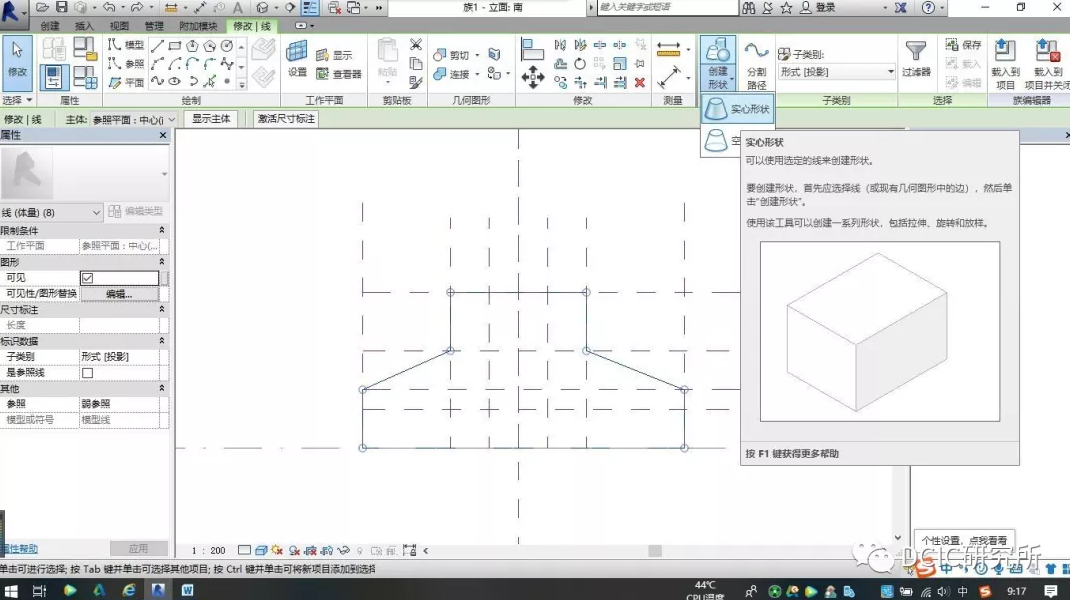Open the 附加模块 ribbon tab

coord(198,26)
